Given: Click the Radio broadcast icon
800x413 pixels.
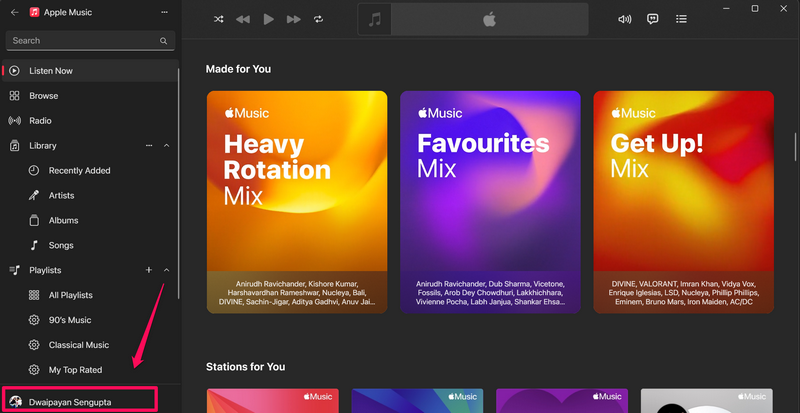Looking at the screenshot, I should [x=14, y=121].
